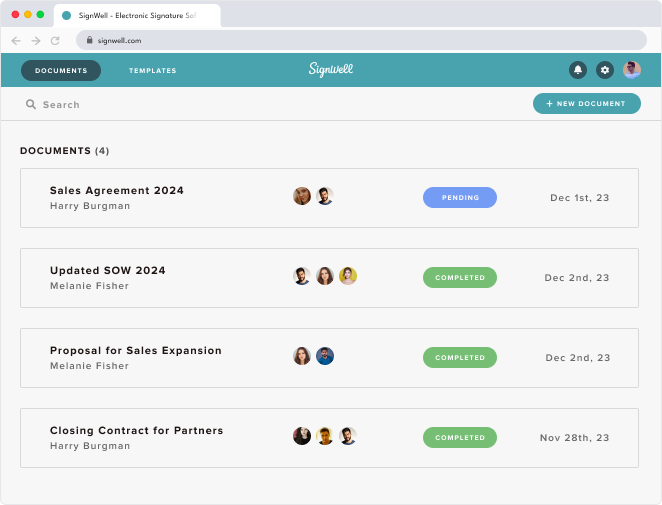
Task: Click the signwell.com address bar
Action: pos(360,41)
